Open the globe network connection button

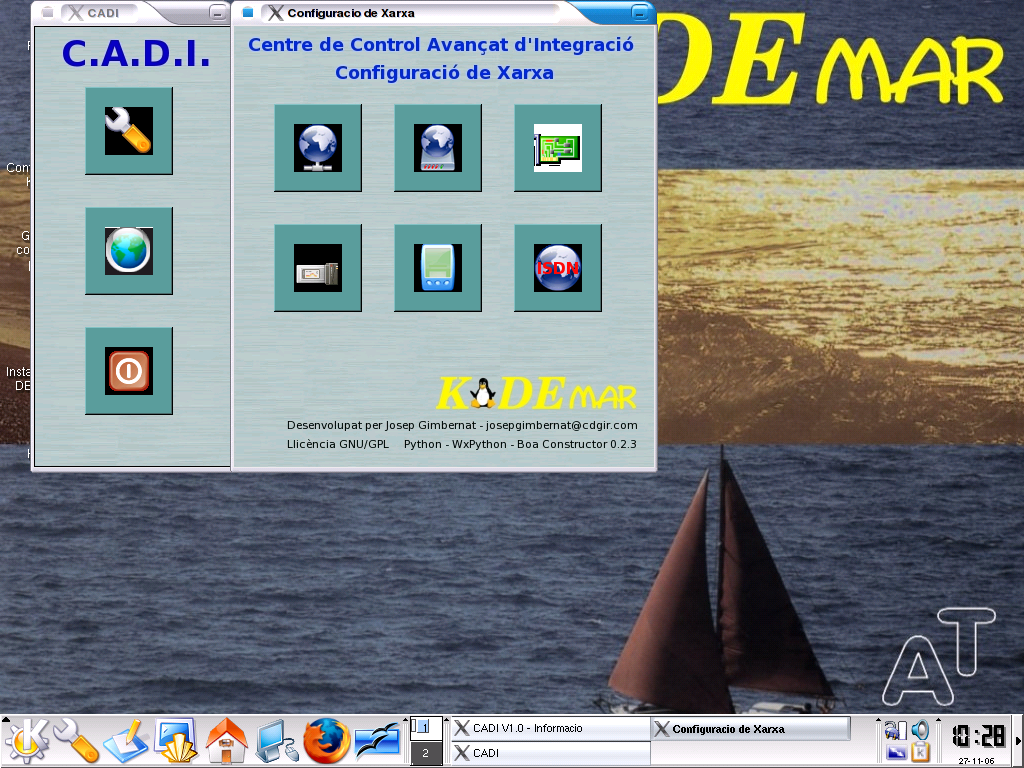pyautogui.click(x=318, y=148)
